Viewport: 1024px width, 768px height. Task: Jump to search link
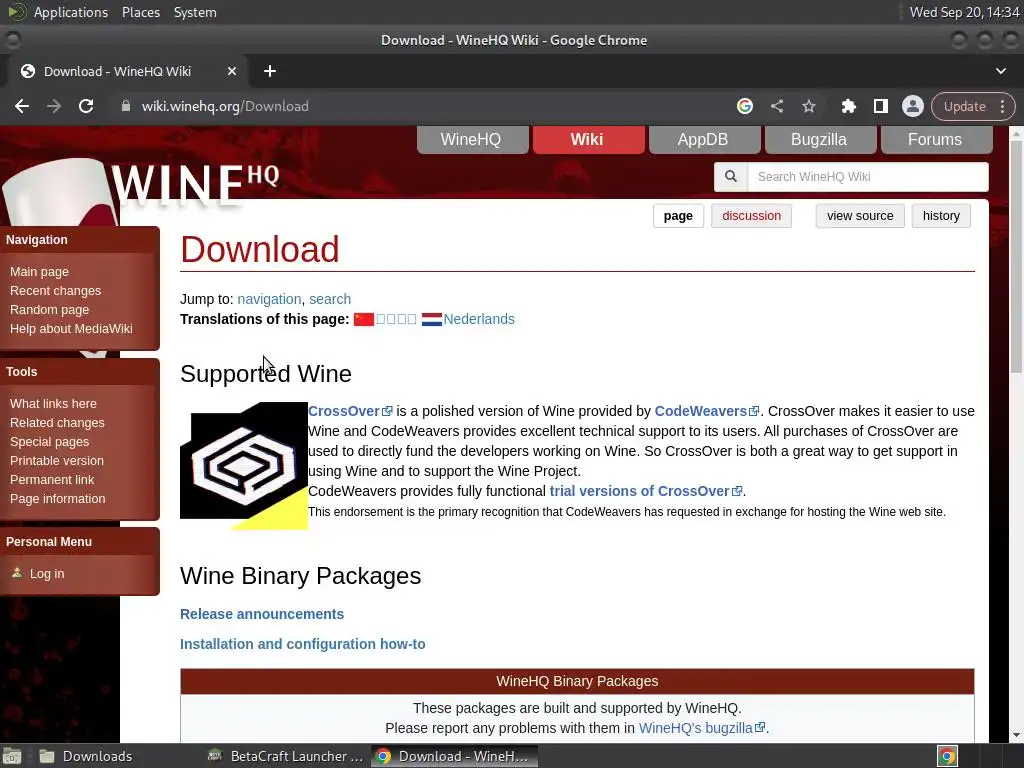[330, 299]
